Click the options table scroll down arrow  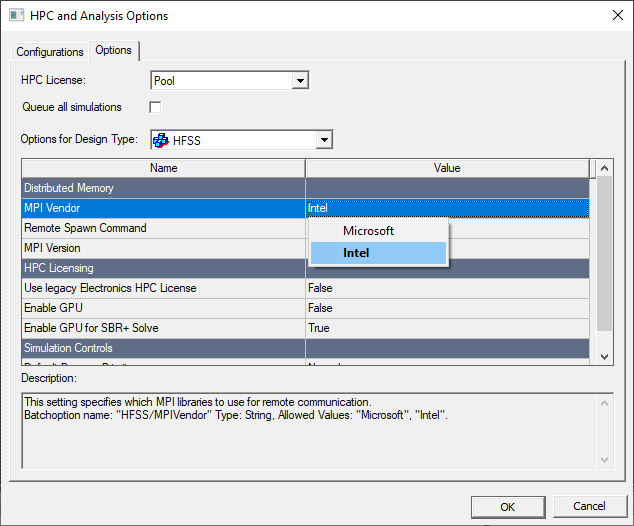point(604,357)
